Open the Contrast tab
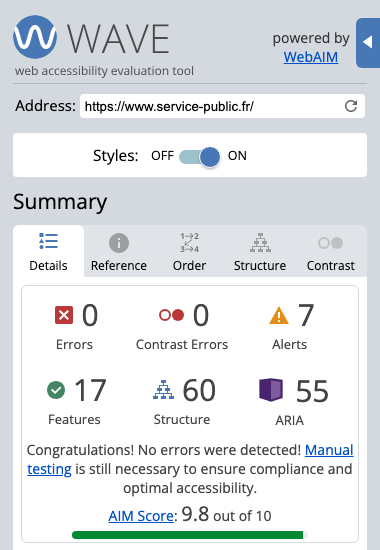 [x=331, y=251]
